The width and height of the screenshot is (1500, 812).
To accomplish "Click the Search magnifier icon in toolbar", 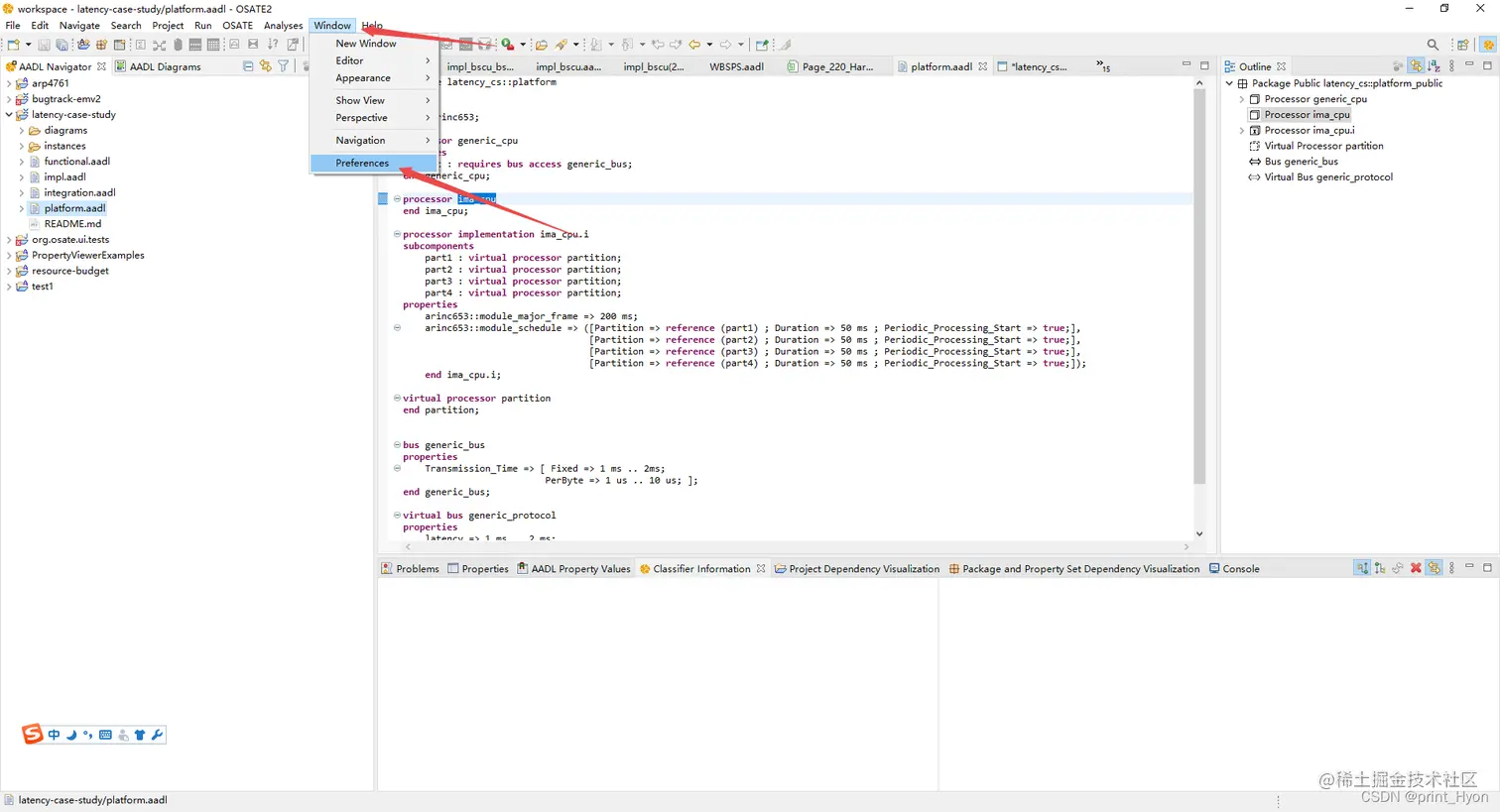I will (x=1433, y=45).
